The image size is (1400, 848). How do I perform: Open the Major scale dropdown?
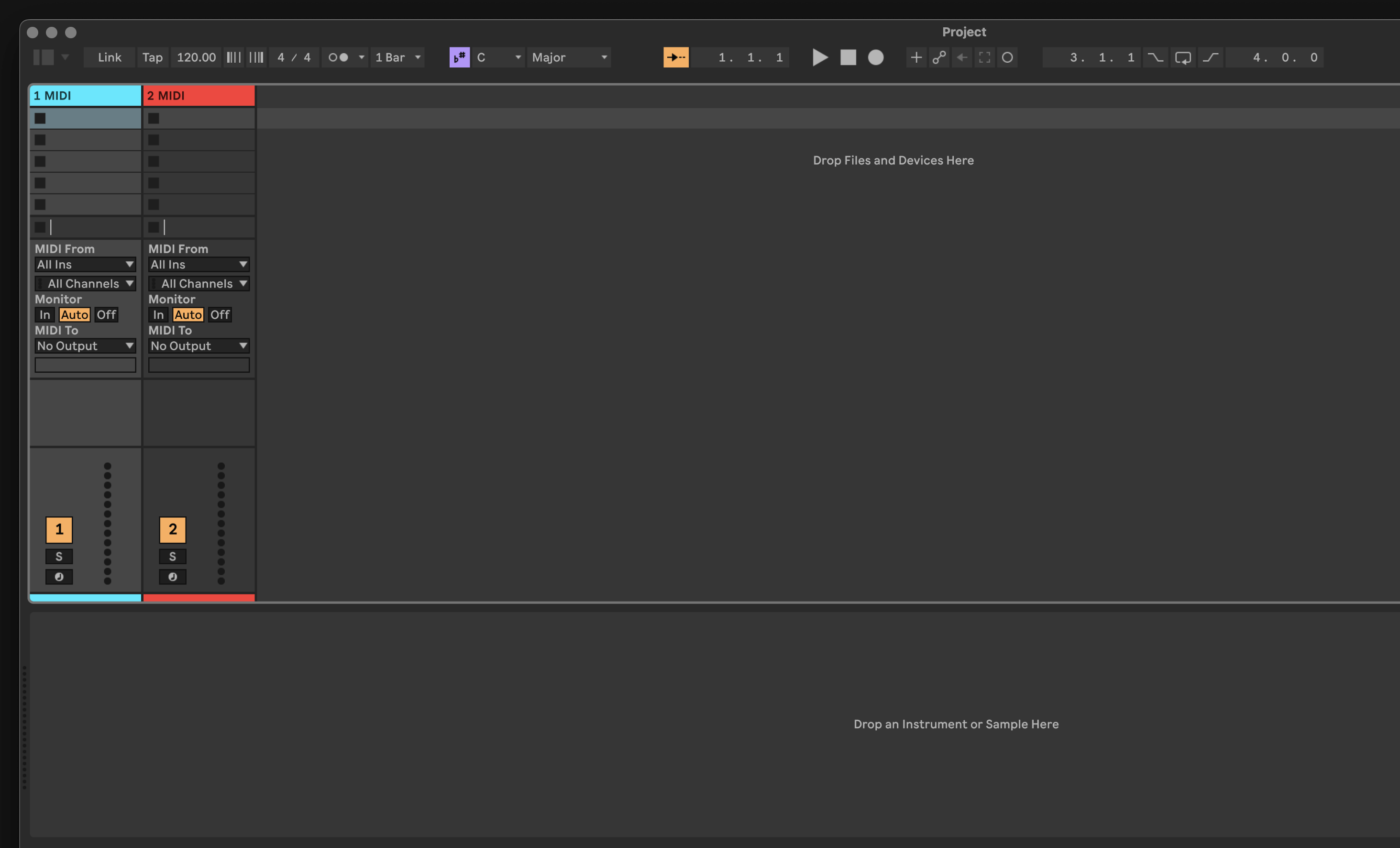click(x=569, y=57)
